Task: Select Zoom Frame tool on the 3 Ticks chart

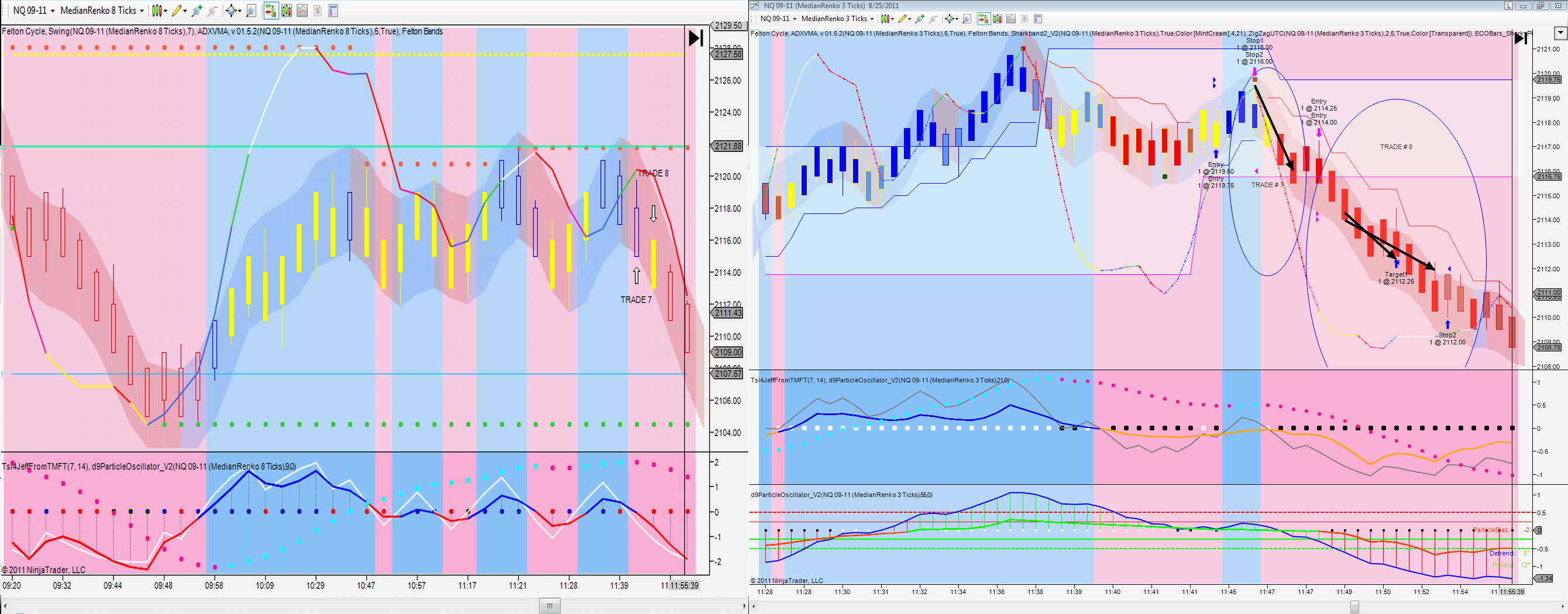Action: click(967, 19)
